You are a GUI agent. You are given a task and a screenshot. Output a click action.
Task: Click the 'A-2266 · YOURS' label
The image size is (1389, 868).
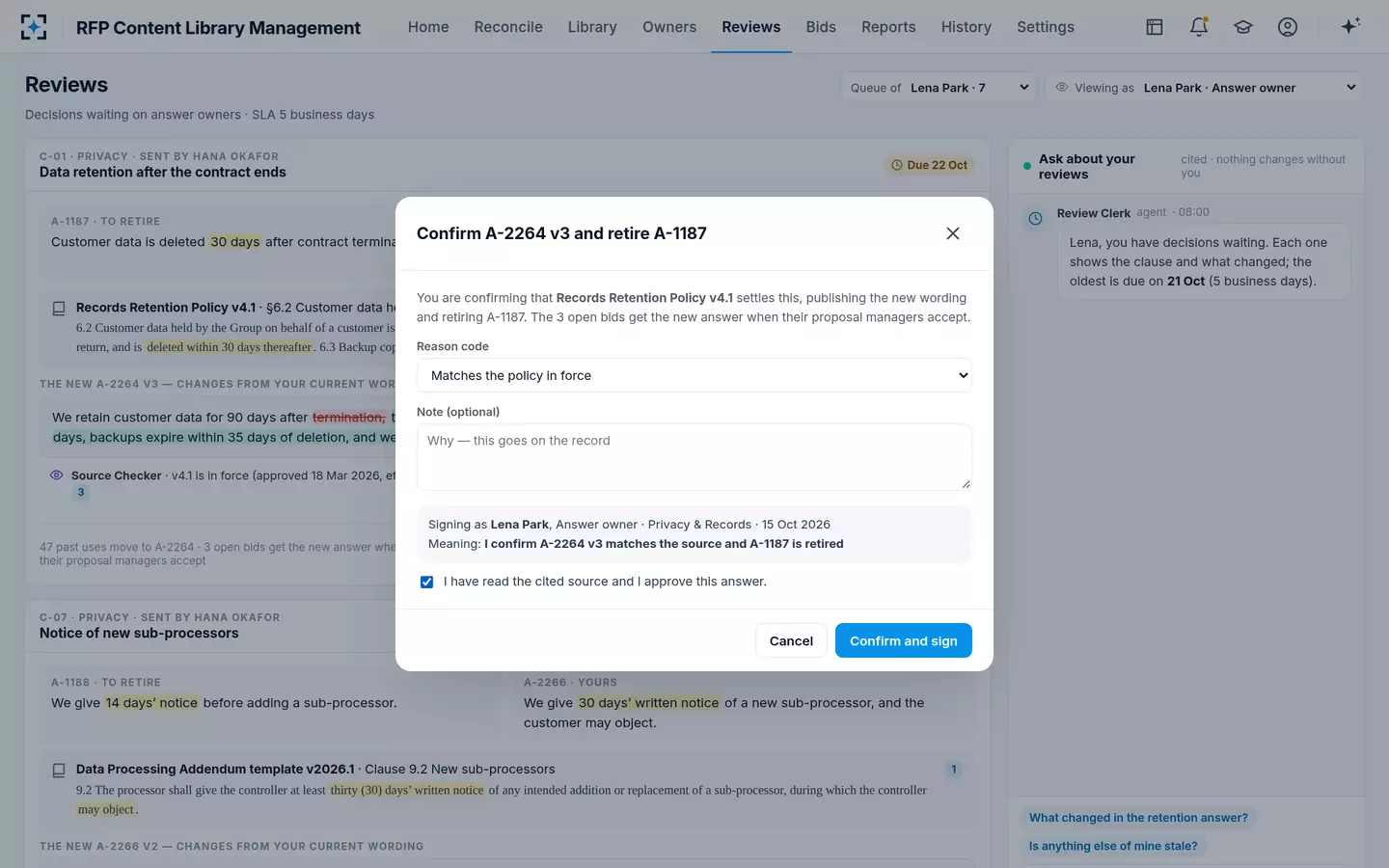pyautogui.click(x=570, y=683)
